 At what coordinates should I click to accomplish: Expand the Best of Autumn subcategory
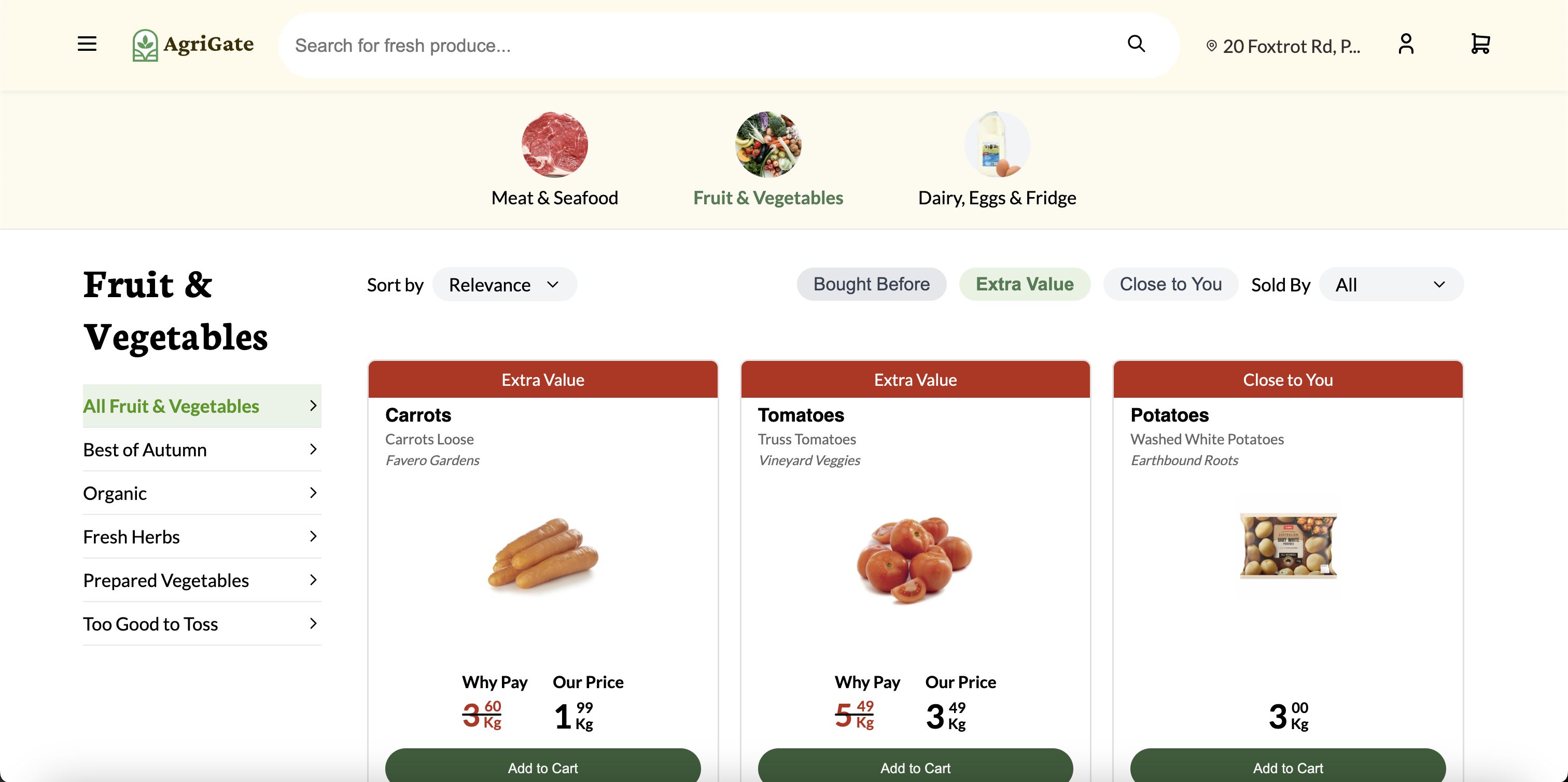pyautogui.click(x=202, y=450)
